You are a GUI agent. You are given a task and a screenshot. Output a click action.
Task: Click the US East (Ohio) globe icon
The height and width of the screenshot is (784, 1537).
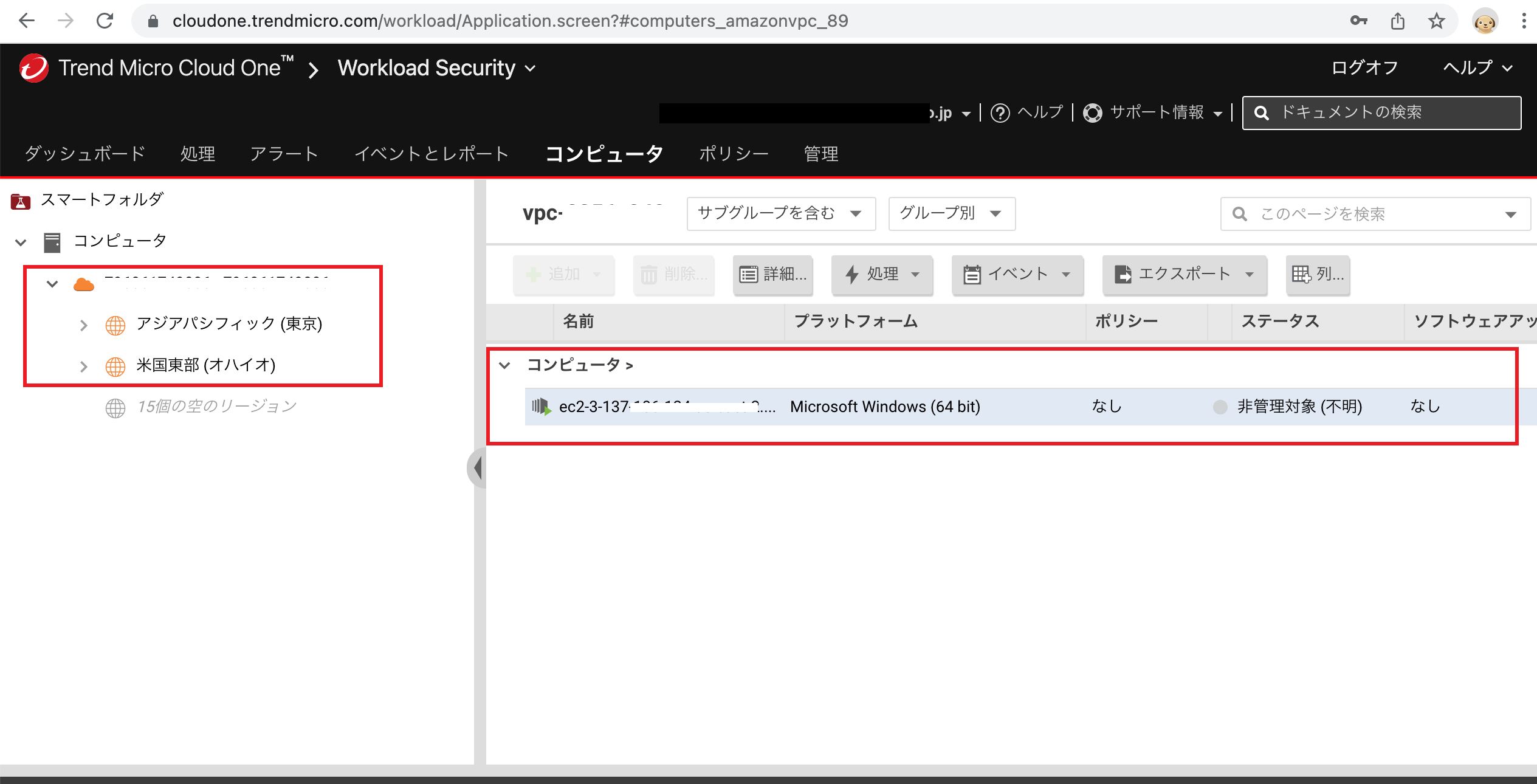[x=115, y=366]
